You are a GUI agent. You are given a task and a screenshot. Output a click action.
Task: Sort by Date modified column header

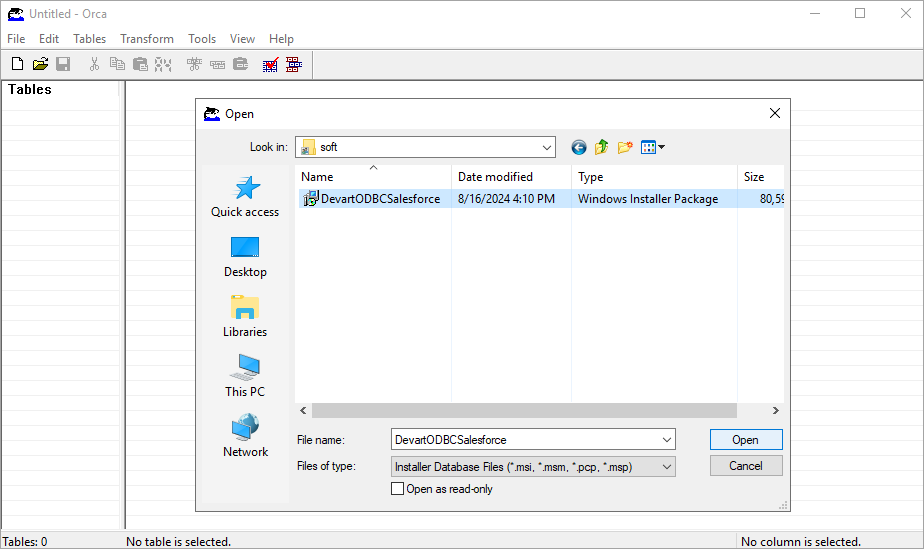click(x=511, y=177)
